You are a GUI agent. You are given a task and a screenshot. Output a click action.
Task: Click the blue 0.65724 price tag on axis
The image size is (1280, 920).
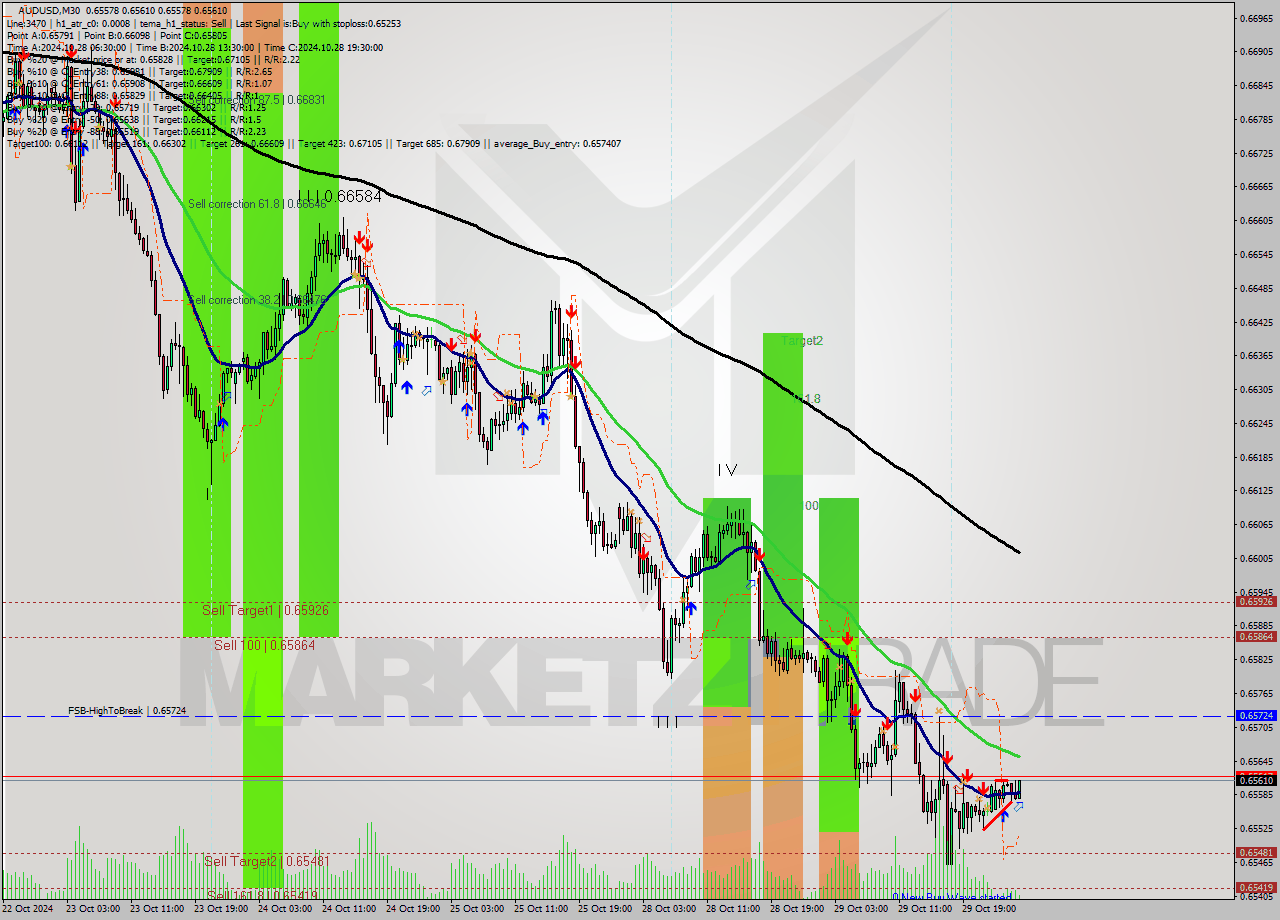tap(1256, 716)
